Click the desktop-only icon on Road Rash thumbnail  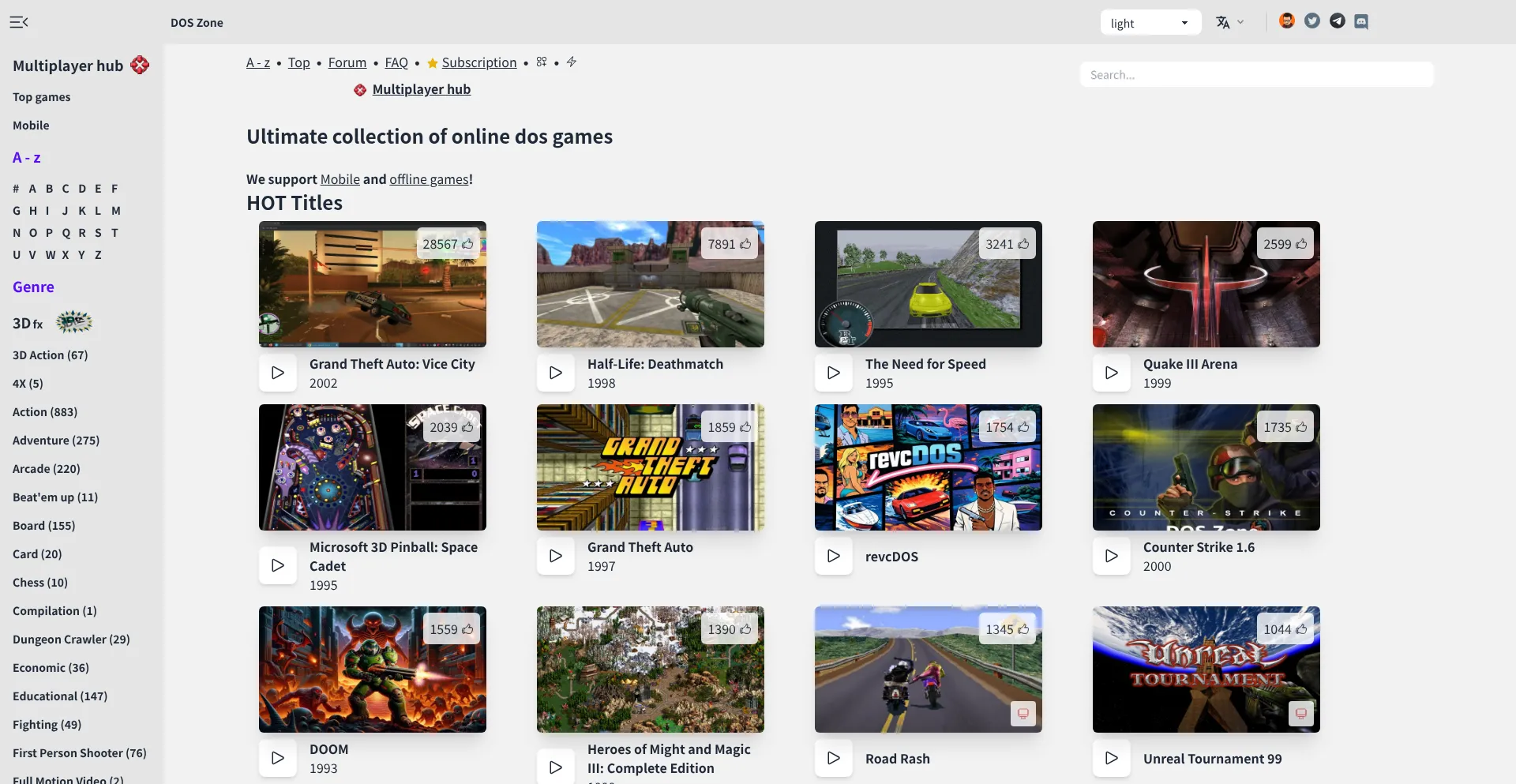pyautogui.click(x=1023, y=714)
